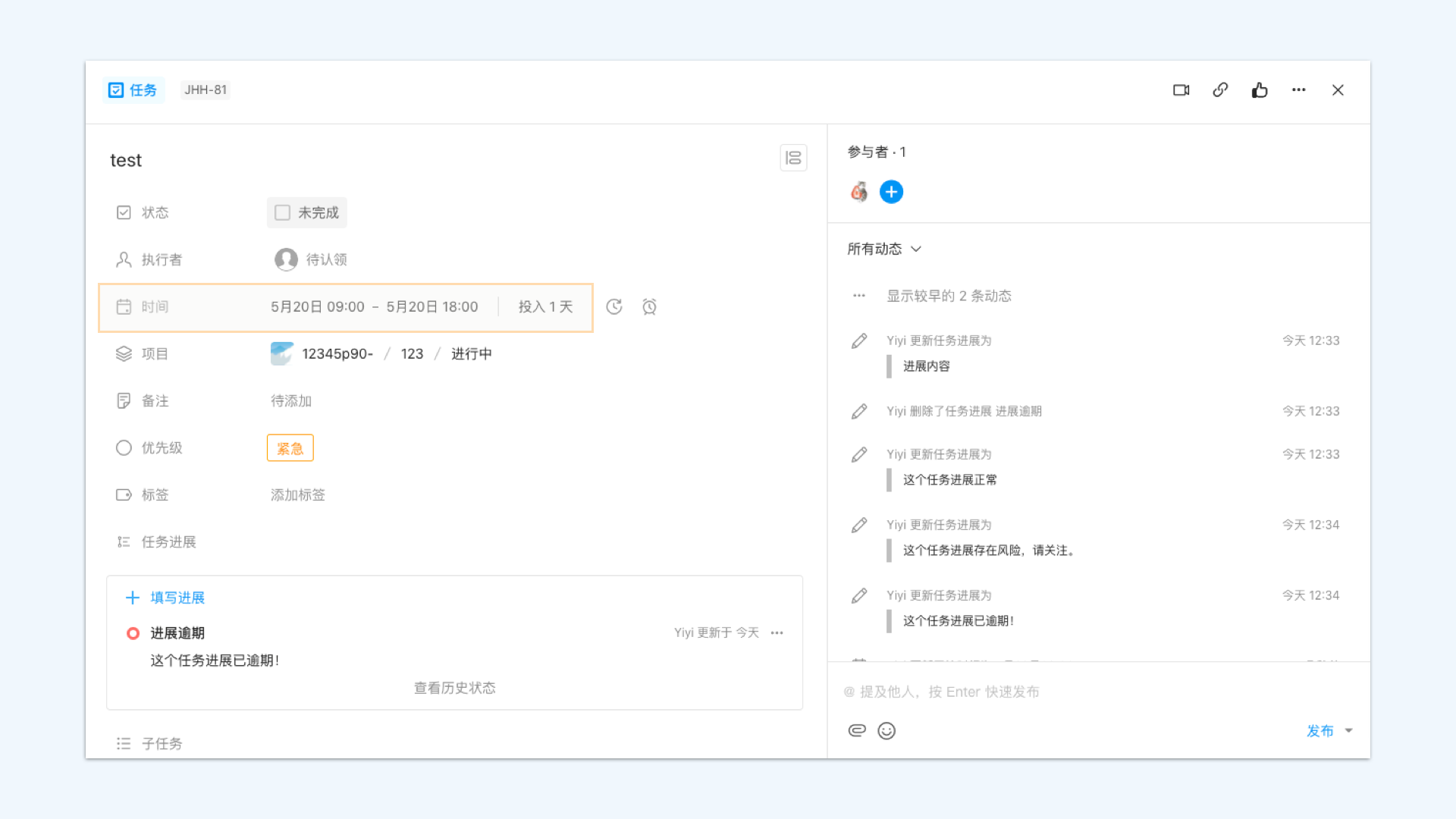
Task: Show earlier activities 显示较早的 2 条动态
Action: tap(949, 297)
